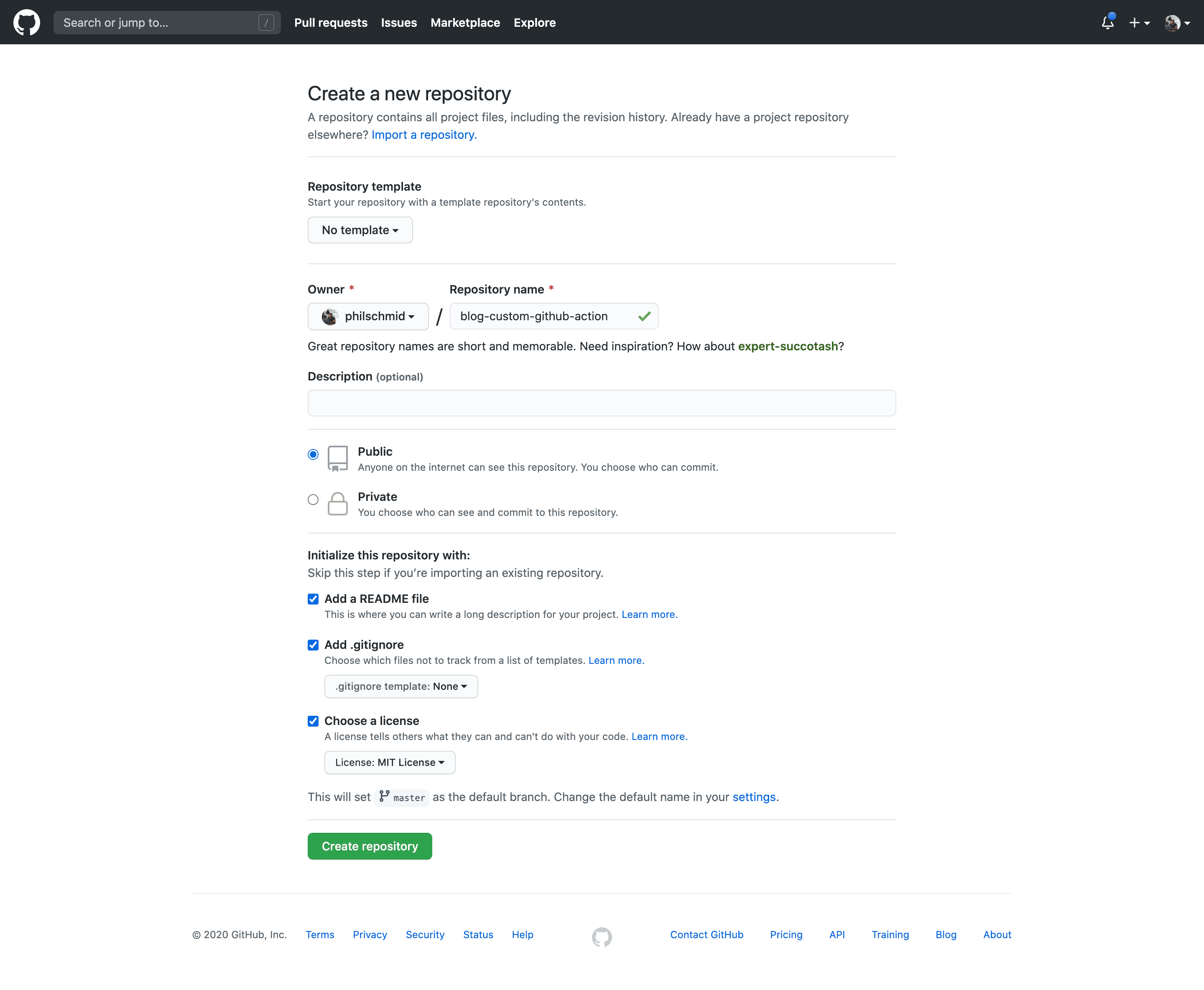
Task: Focus the Search or jump to field
Action: tap(166, 23)
